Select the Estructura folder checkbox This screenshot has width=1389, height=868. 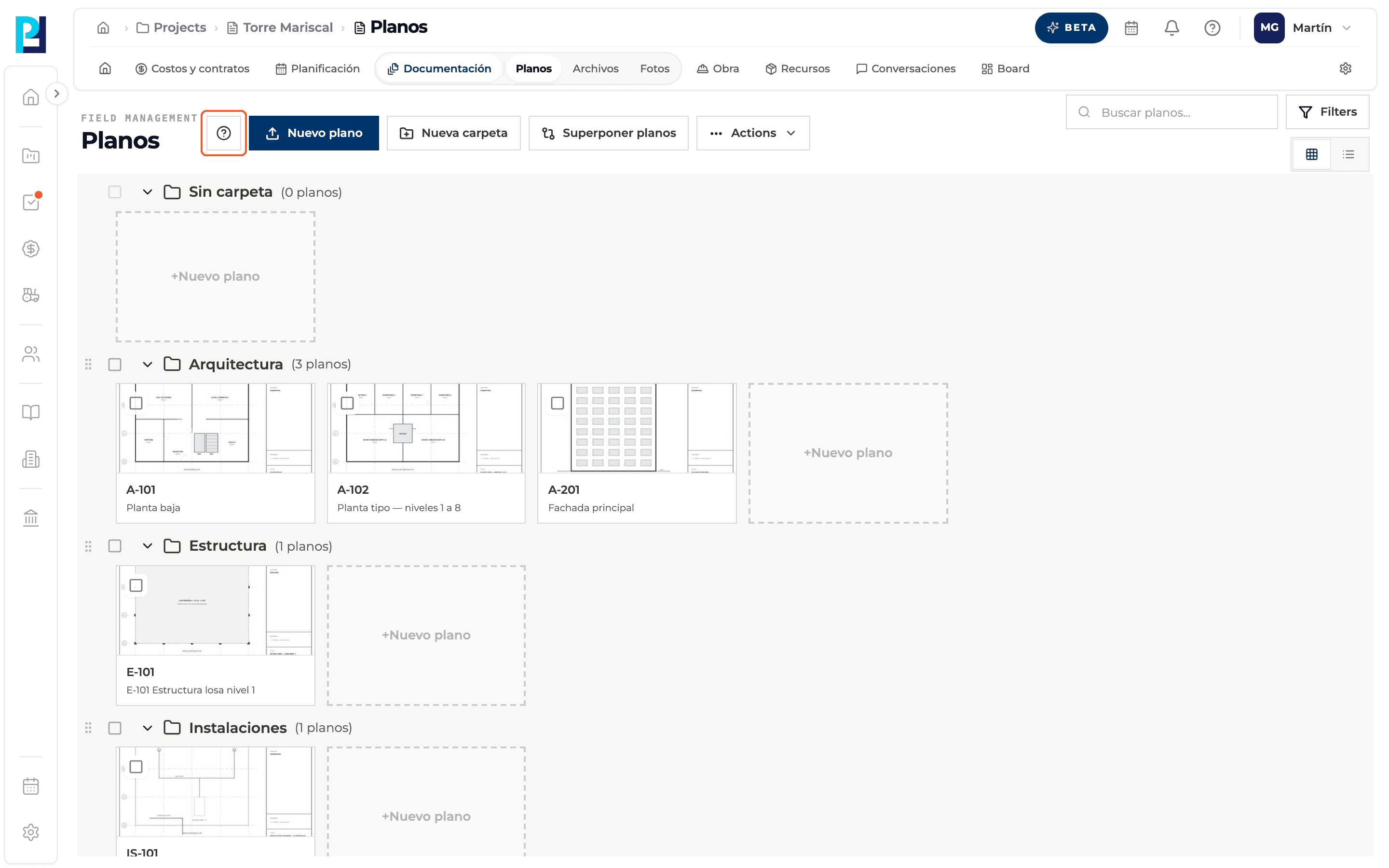coord(115,546)
